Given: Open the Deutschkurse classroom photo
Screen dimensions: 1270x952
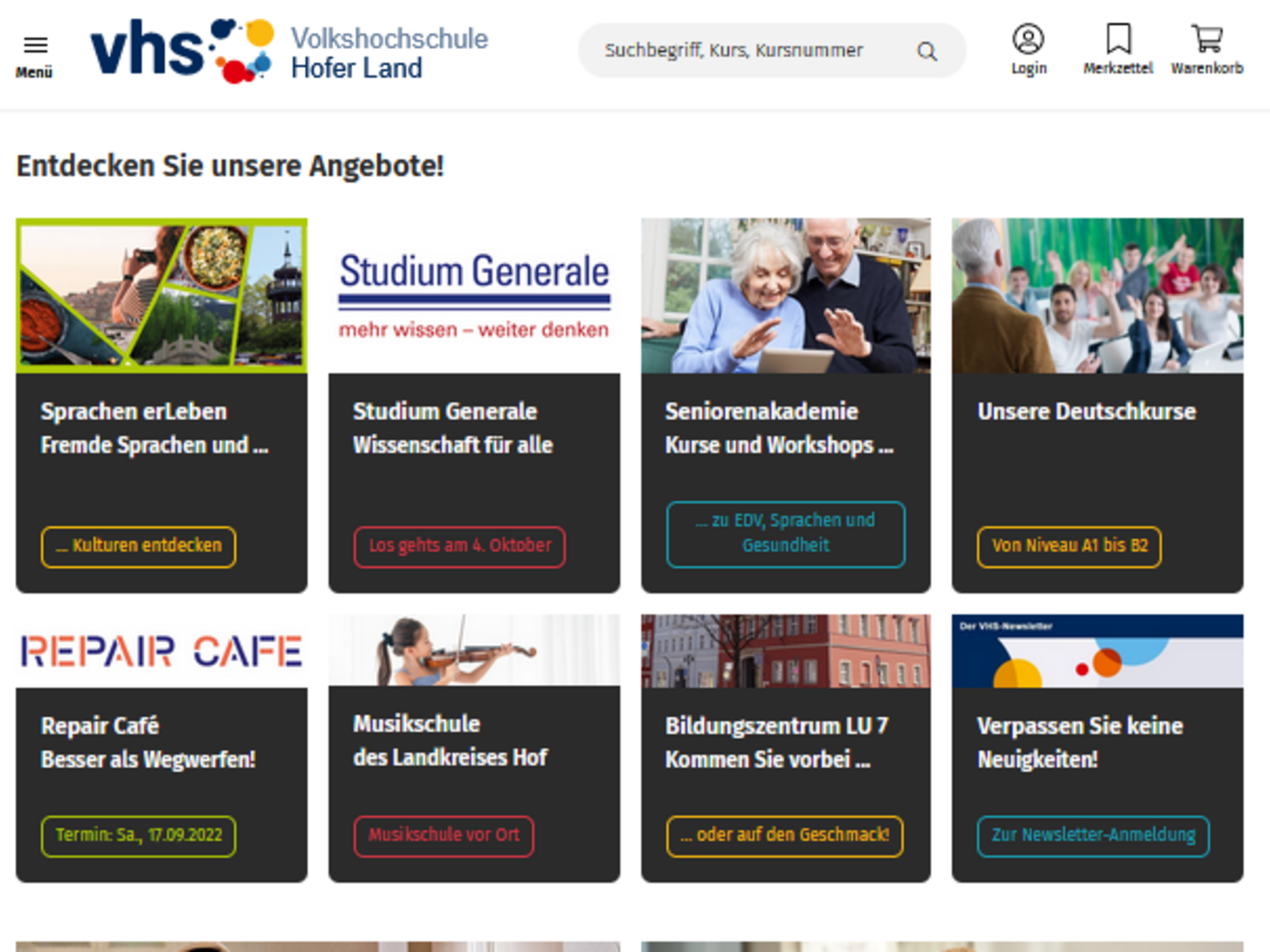Looking at the screenshot, I should click(x=1097, y=296).
